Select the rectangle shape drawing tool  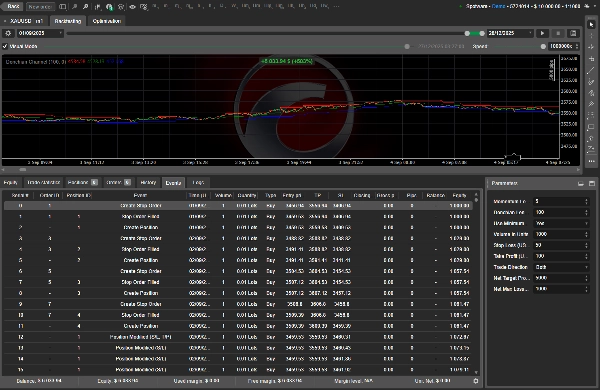click(592, 127)
